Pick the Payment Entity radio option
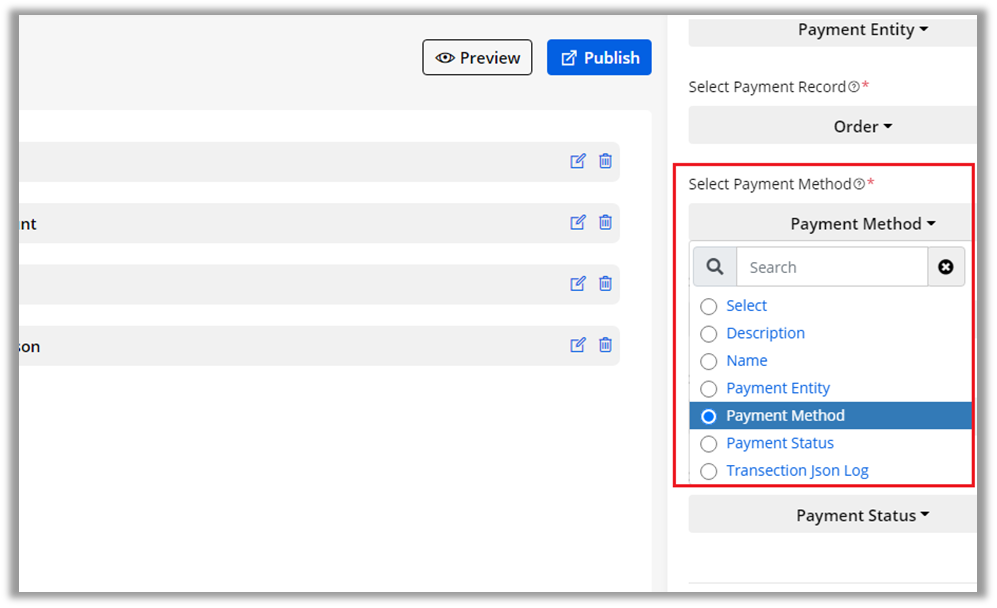The image size is (997, 608). (709, 389)
